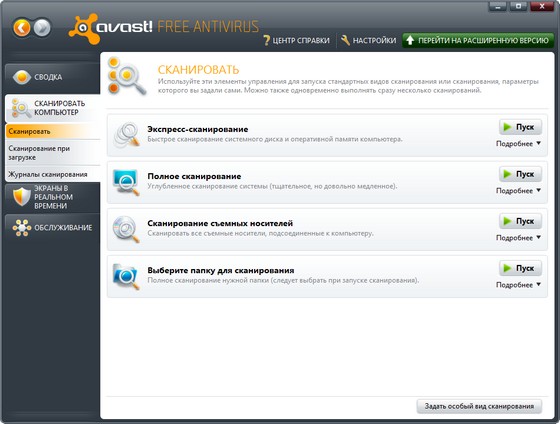Click the removable media disc scan icon

[x=126, y=229]
